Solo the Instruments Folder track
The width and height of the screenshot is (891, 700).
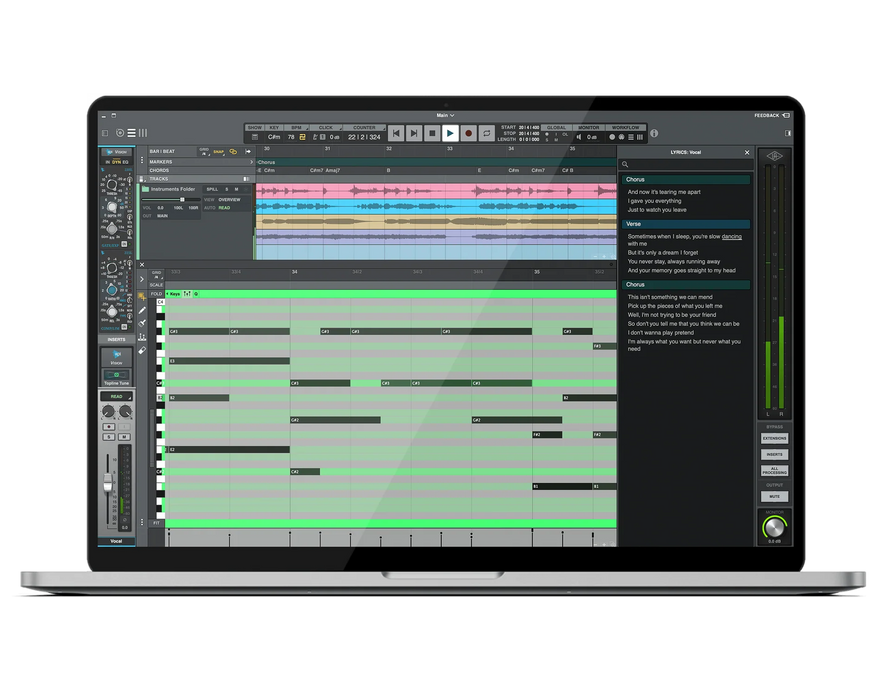click(227, 189)
